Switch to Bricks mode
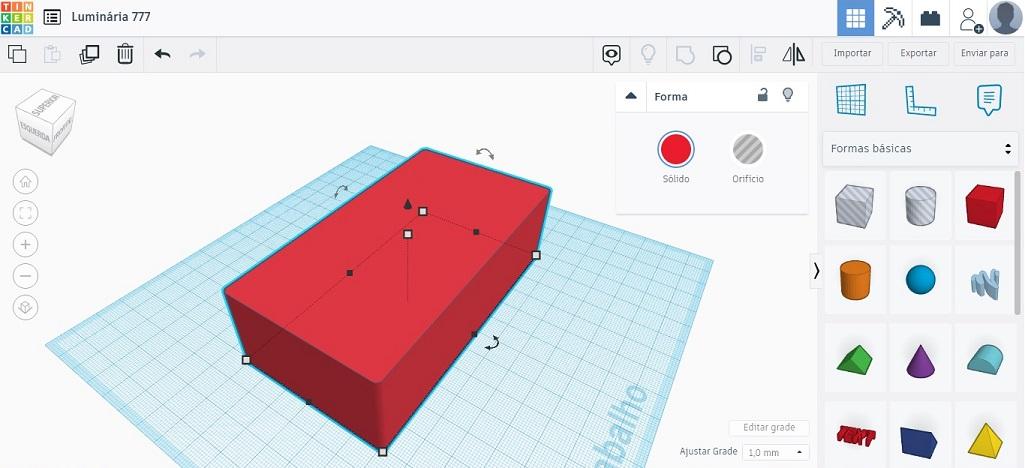The width and height of the screenshot is (1025, 468). click(x=930, y=18)
